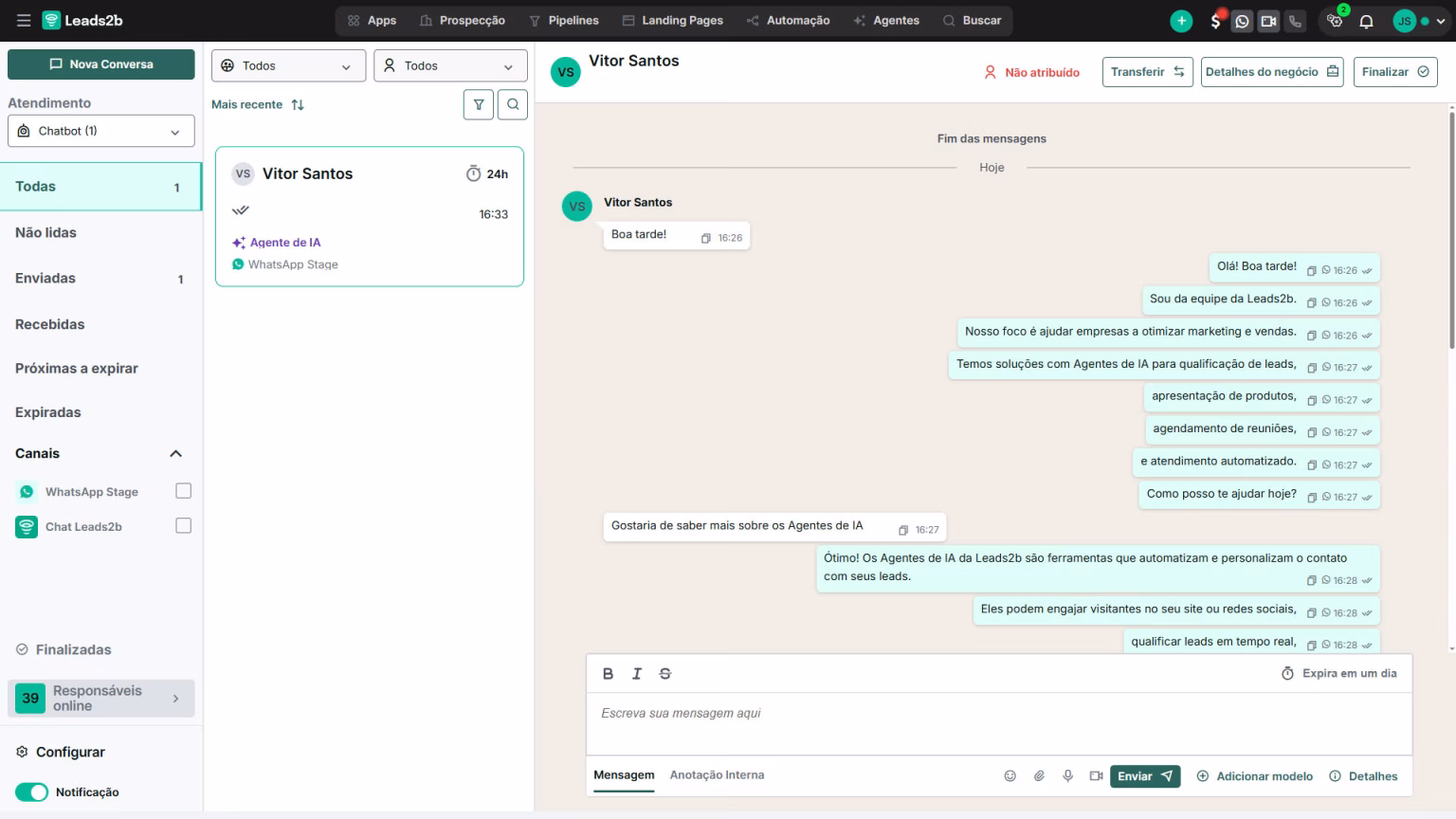The width and height of the screenshot is (1456, 819).
Task: Select the Mensagem tab
Action: (624, 774)
